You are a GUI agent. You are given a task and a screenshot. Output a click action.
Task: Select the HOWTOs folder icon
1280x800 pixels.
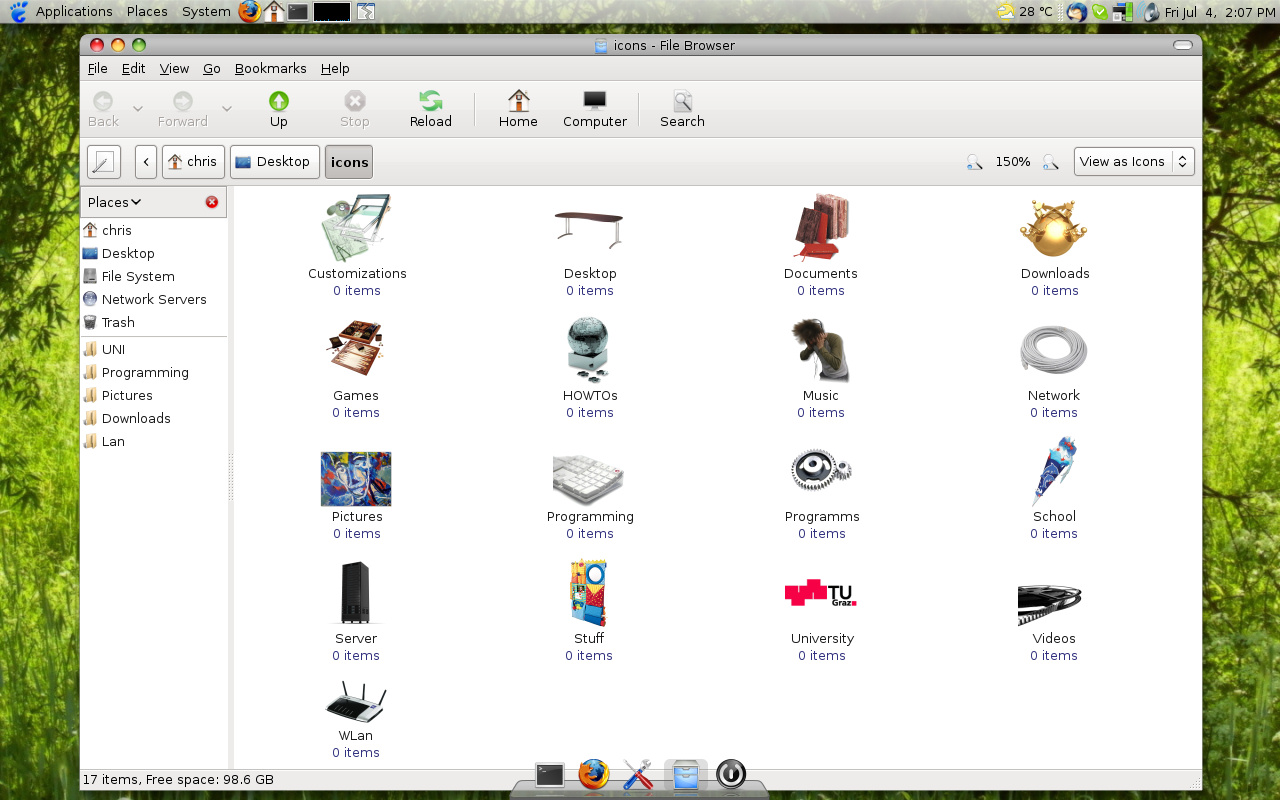click(589, 350)
